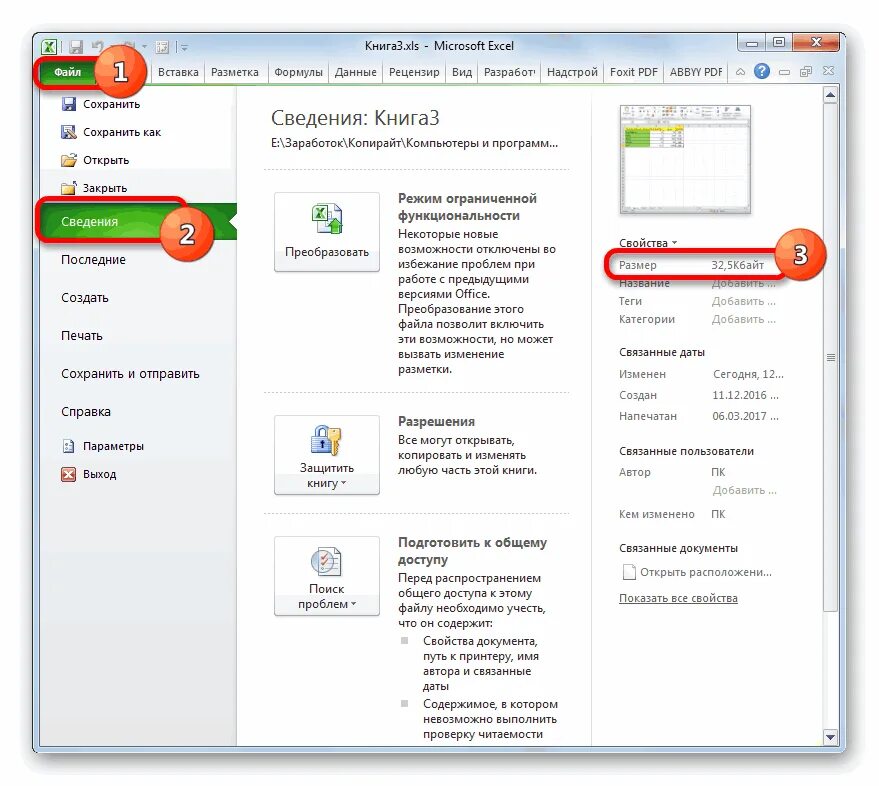Open the Справка section
Viewport: 879px width, 786px height.
tap(86, 412)
